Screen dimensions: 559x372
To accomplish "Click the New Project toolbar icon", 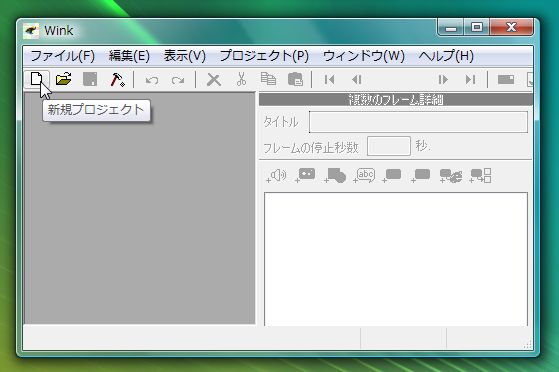I will (37, 79).
